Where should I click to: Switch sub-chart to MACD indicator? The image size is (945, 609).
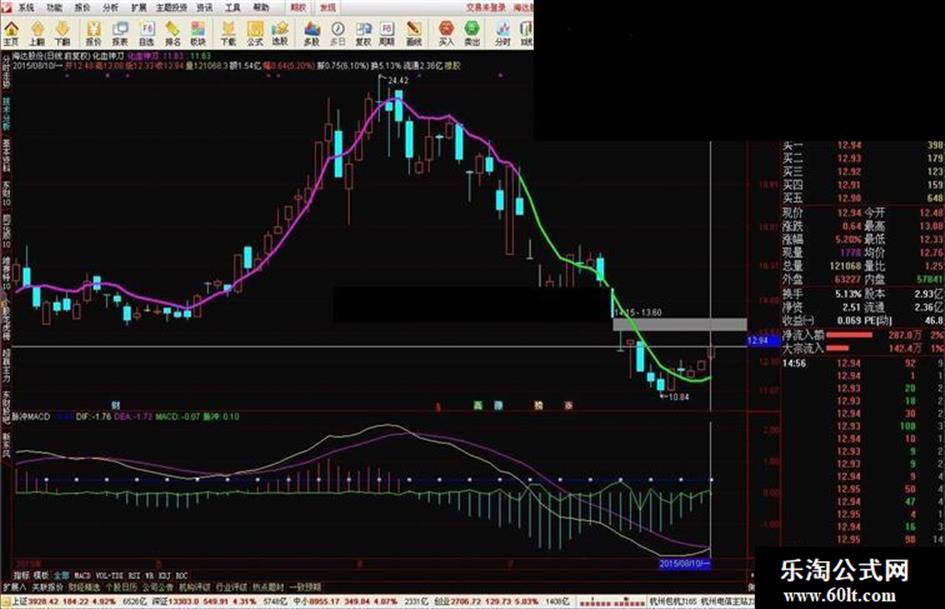point(82,576)
